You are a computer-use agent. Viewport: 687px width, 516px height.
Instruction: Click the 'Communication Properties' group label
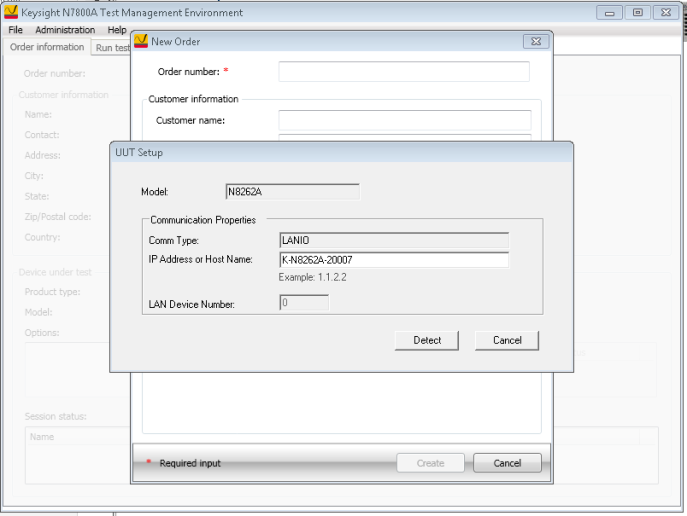tap(203, 220)
